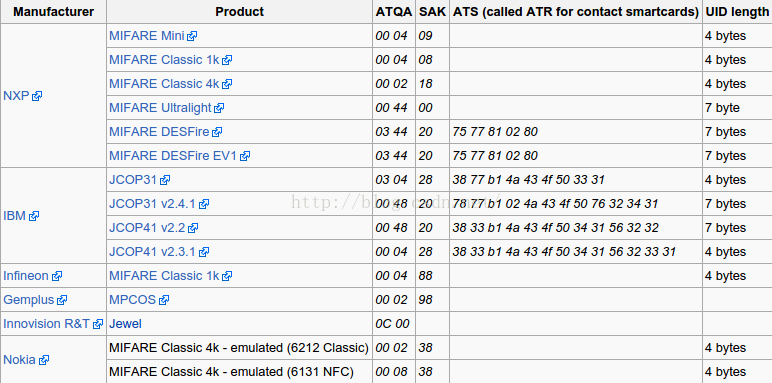Click external link icon next to Infineon
This screenshot has height=383, width=772.
point(57,276)
